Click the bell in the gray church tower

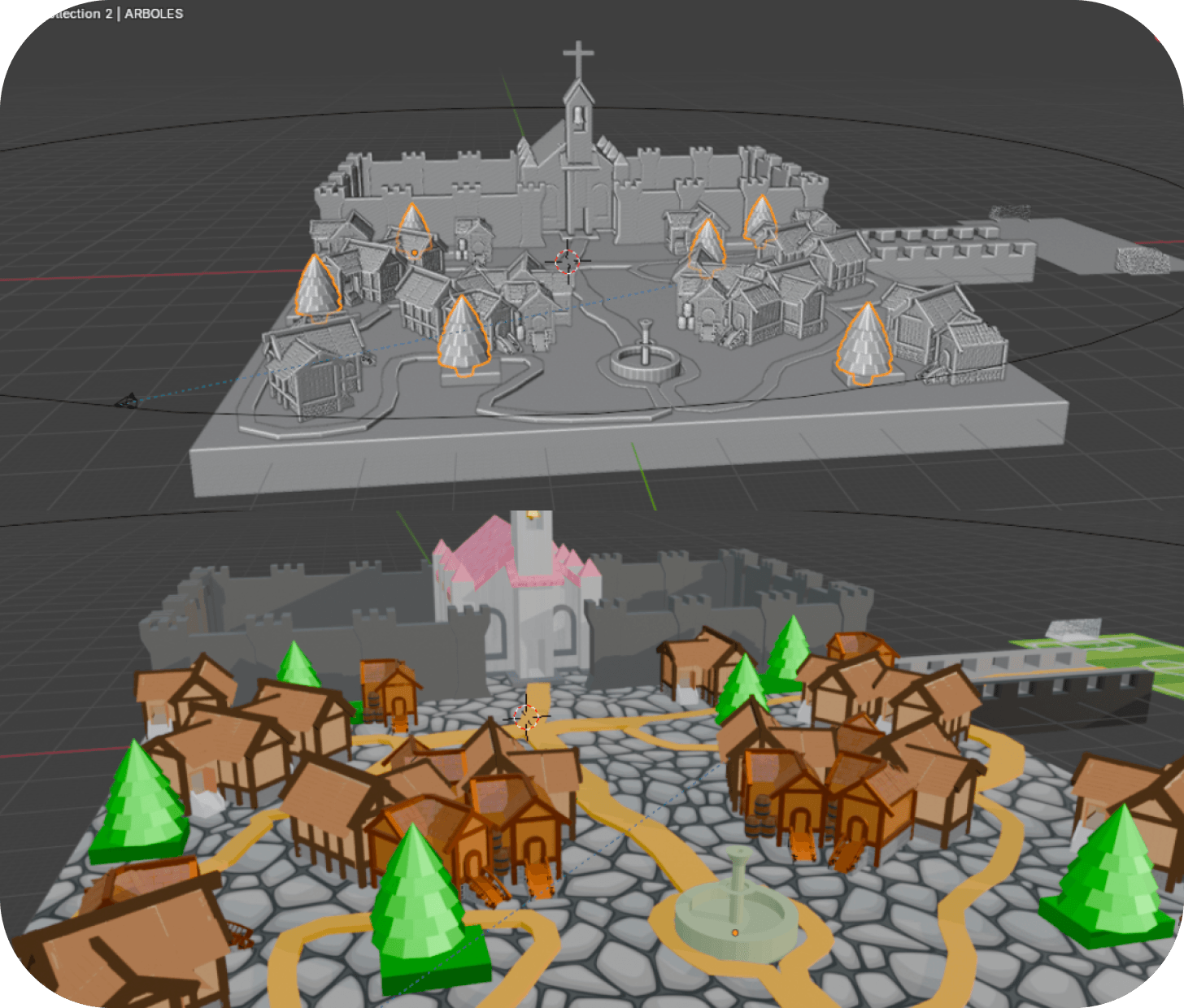click(578, 116)
